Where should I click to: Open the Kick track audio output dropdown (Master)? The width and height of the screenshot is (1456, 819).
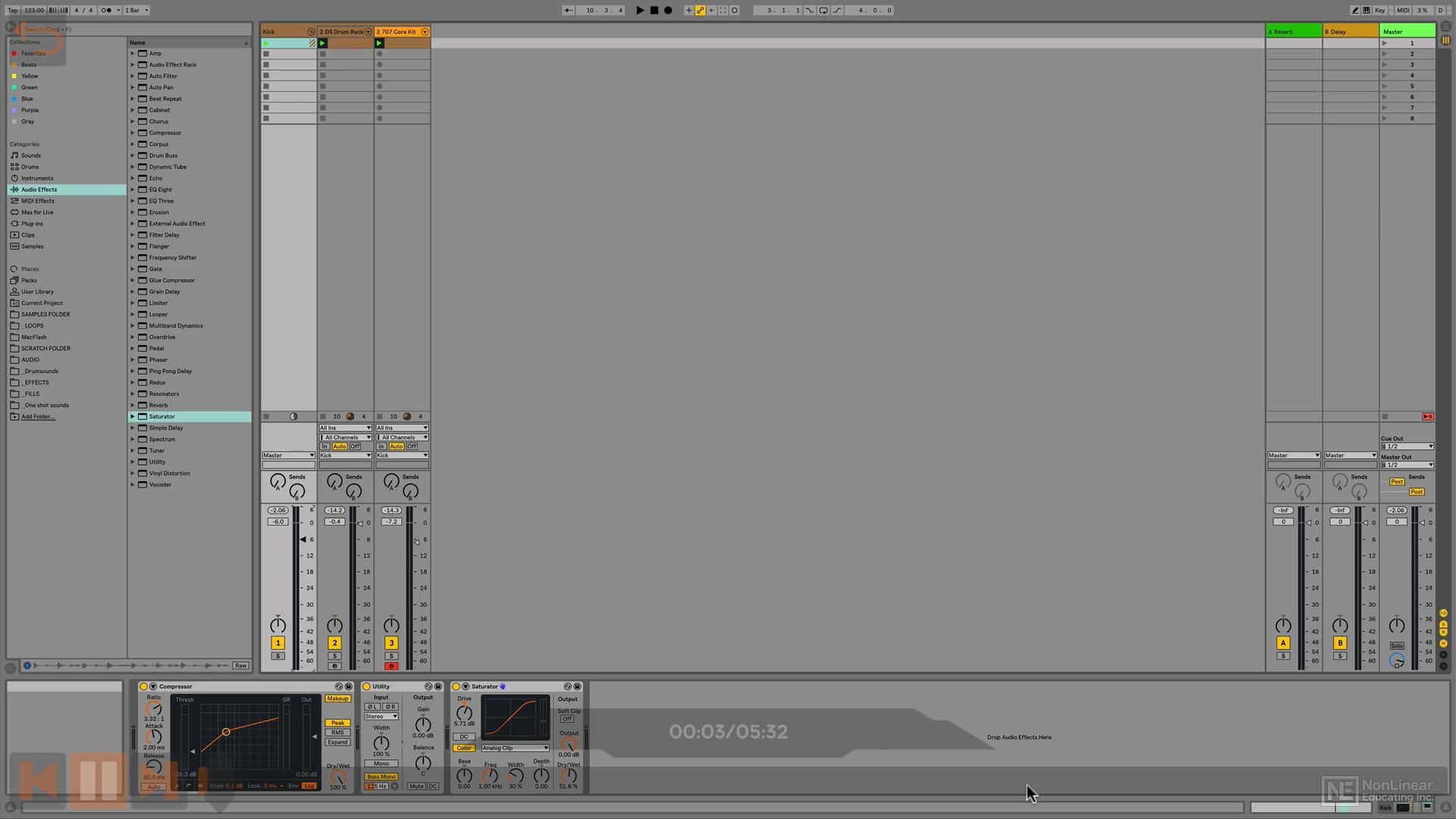pyautogui.click(x=288, y=456)
